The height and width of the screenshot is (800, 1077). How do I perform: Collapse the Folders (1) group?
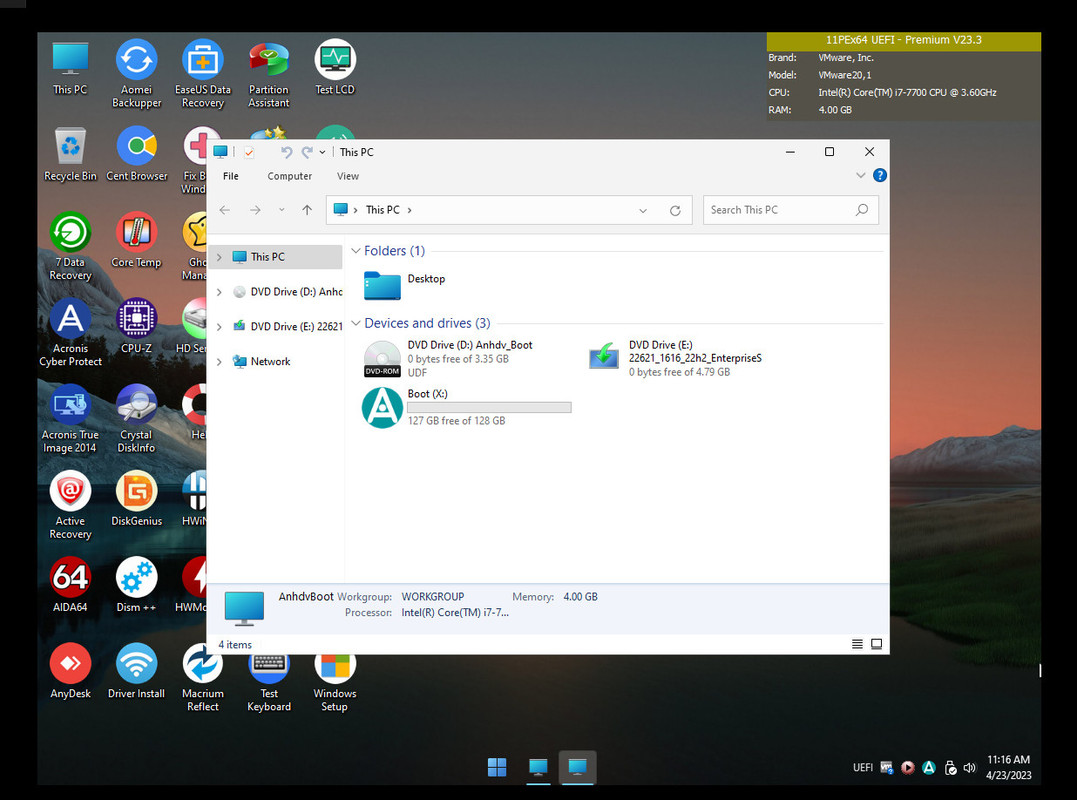[x=356, y=251]
